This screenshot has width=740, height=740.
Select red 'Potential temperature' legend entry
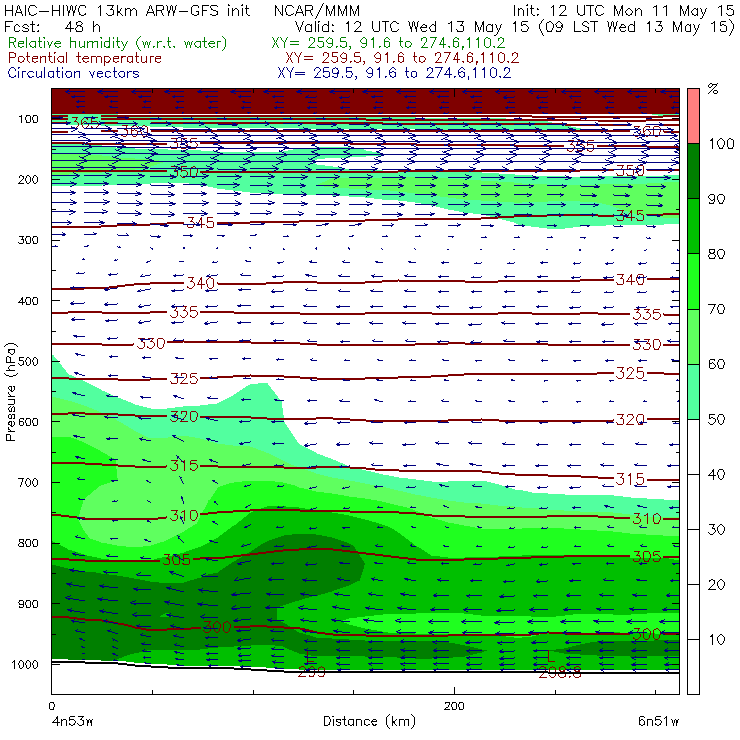tap(85, 58)
